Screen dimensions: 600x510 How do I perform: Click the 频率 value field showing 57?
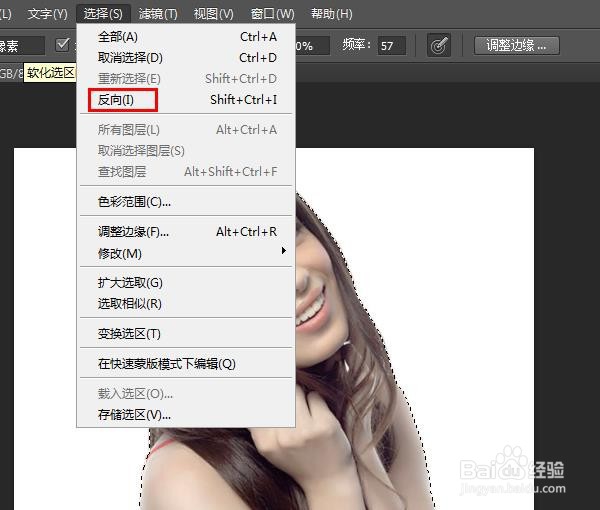[391, 46]
